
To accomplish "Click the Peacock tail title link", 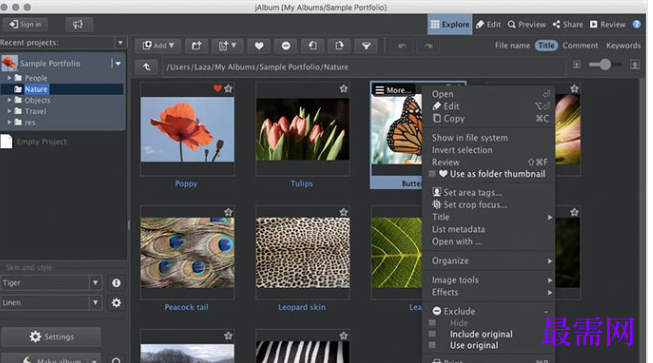I will 186,307.
